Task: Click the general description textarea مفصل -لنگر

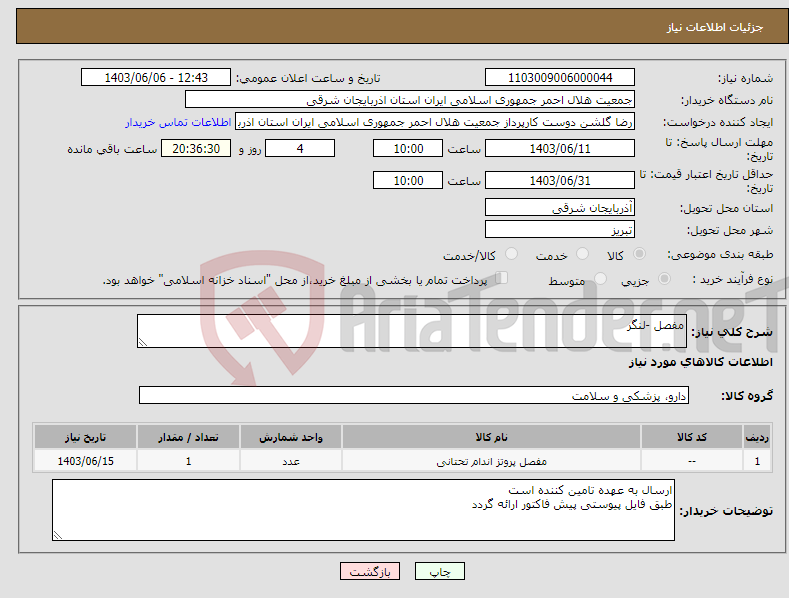Action: tap(412, 331)
